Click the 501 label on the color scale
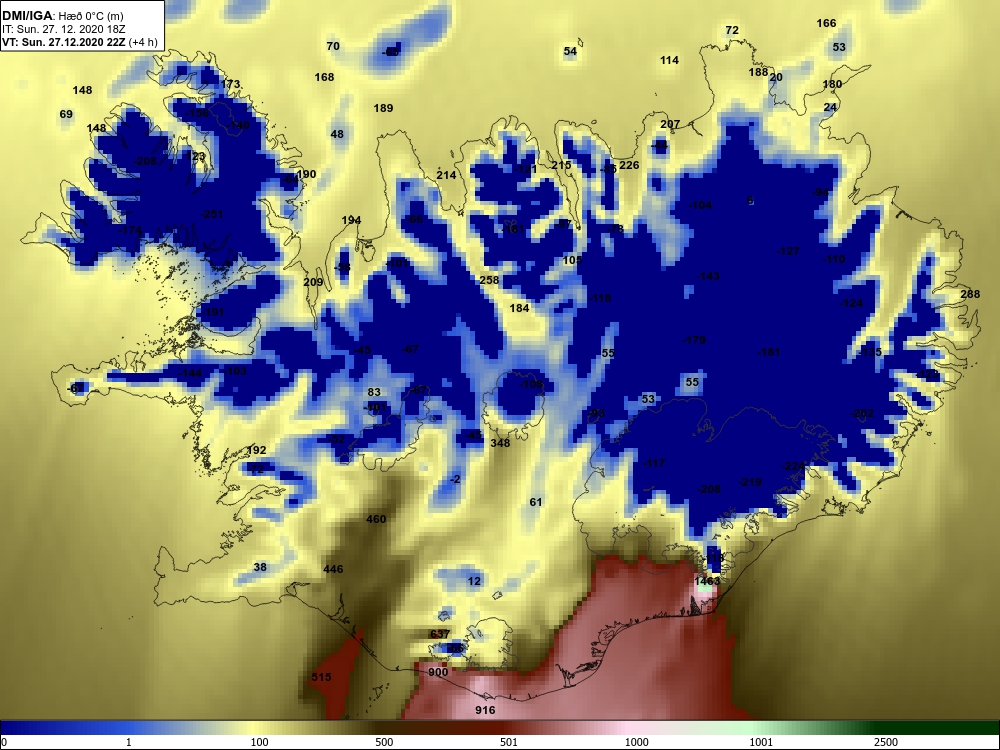The image size is (1000, 750). 508,742
